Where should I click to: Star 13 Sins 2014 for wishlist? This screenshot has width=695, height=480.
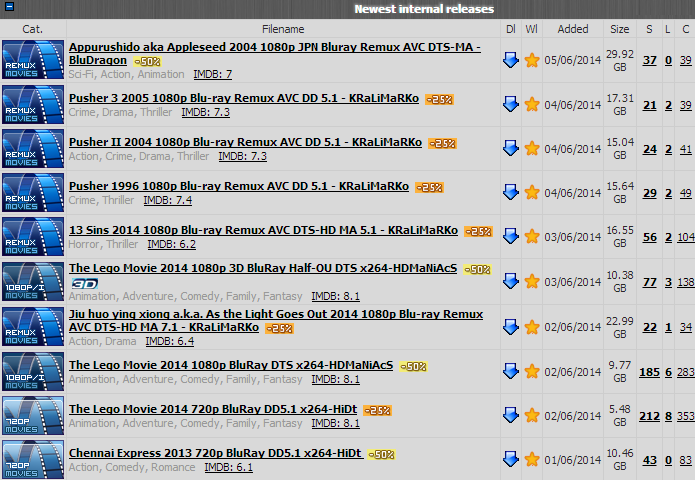(531, 236)
